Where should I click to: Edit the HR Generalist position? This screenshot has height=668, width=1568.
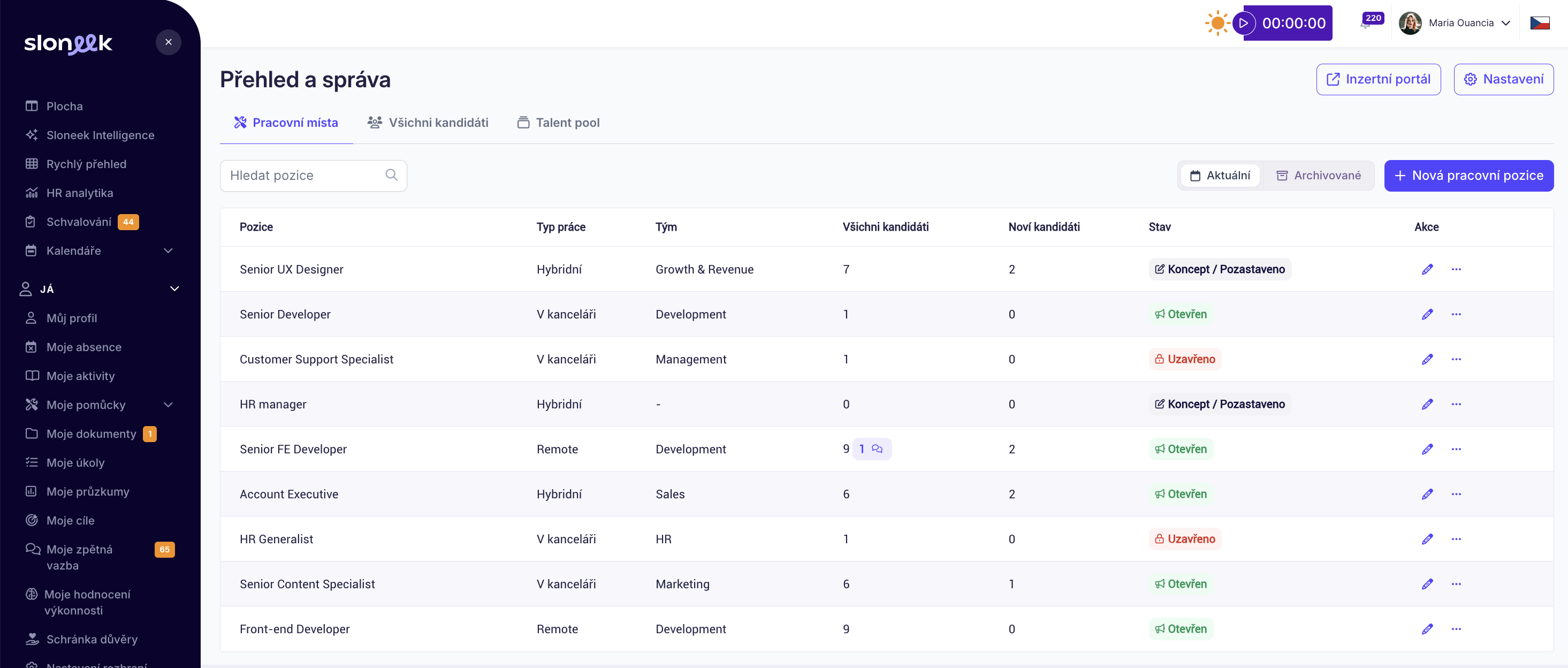(x=1427, y=539)
